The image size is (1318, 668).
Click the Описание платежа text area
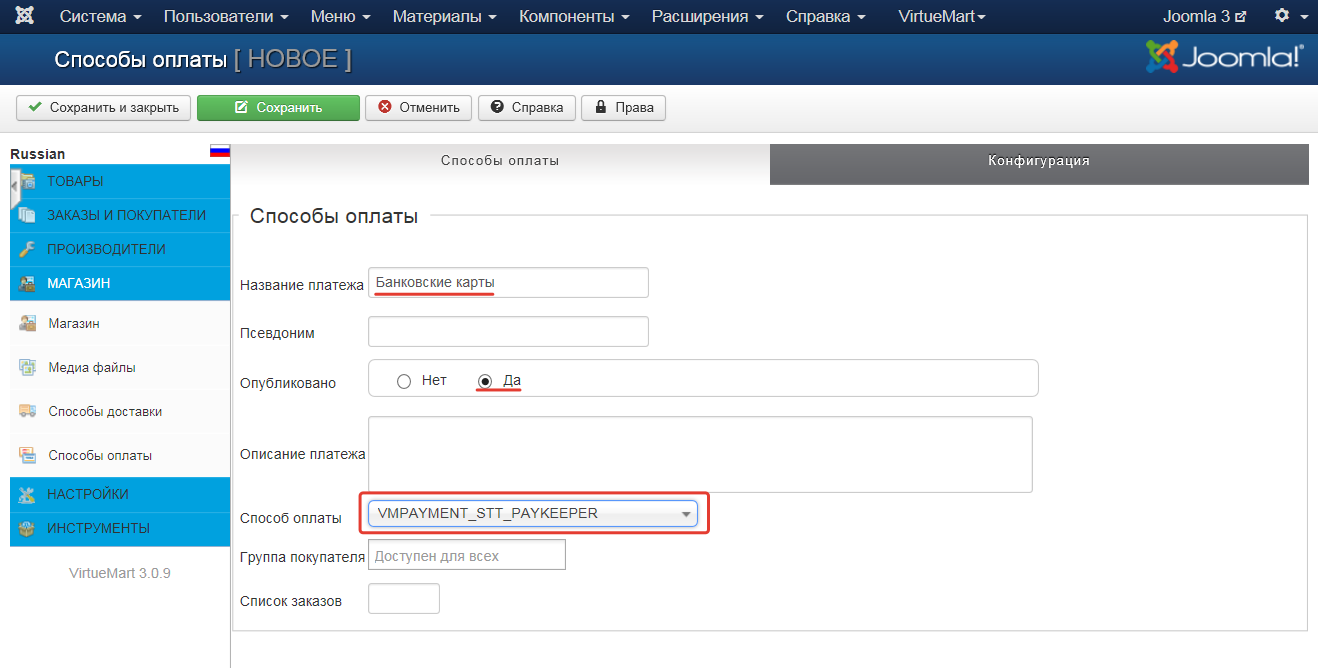tap(699, 454)
